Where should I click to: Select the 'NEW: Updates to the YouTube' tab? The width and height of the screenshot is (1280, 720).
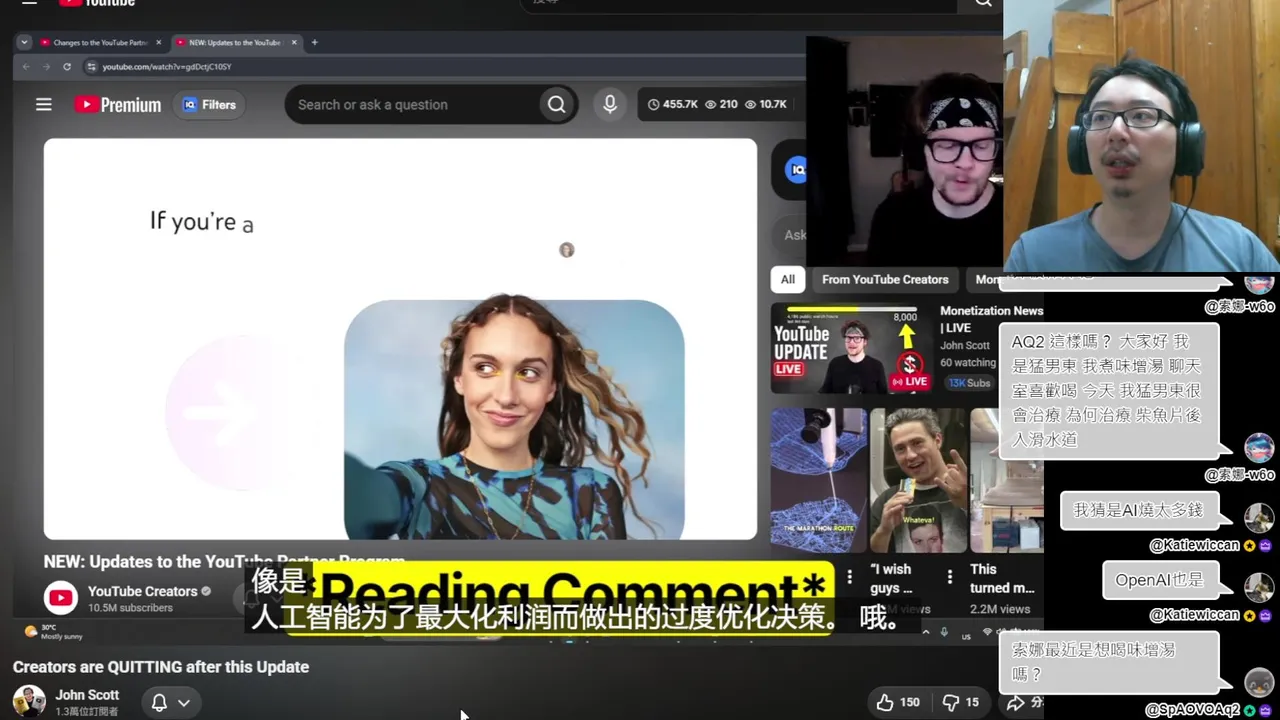click(234, 43)
